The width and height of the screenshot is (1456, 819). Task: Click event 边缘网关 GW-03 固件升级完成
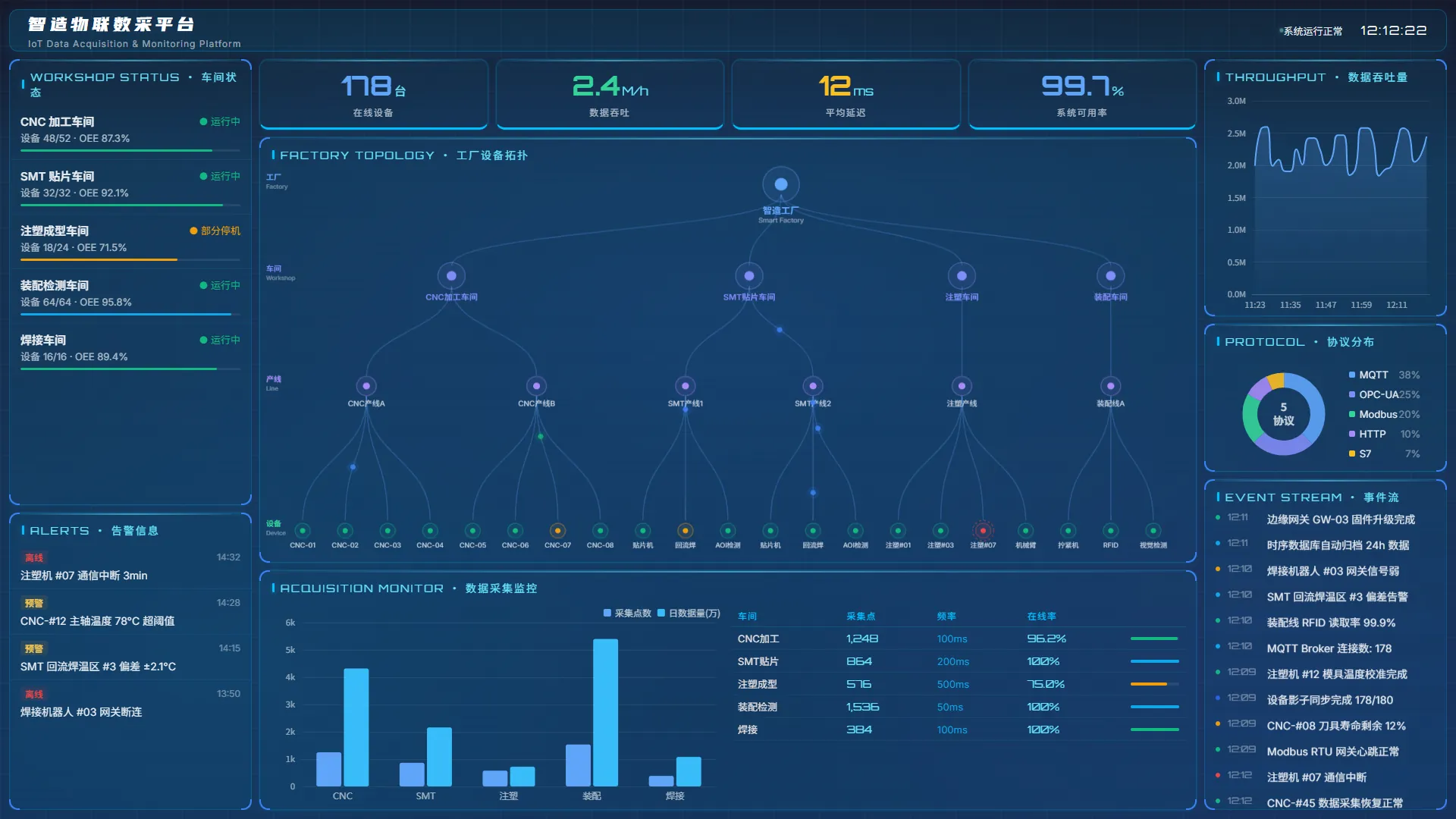(1326, 519)
